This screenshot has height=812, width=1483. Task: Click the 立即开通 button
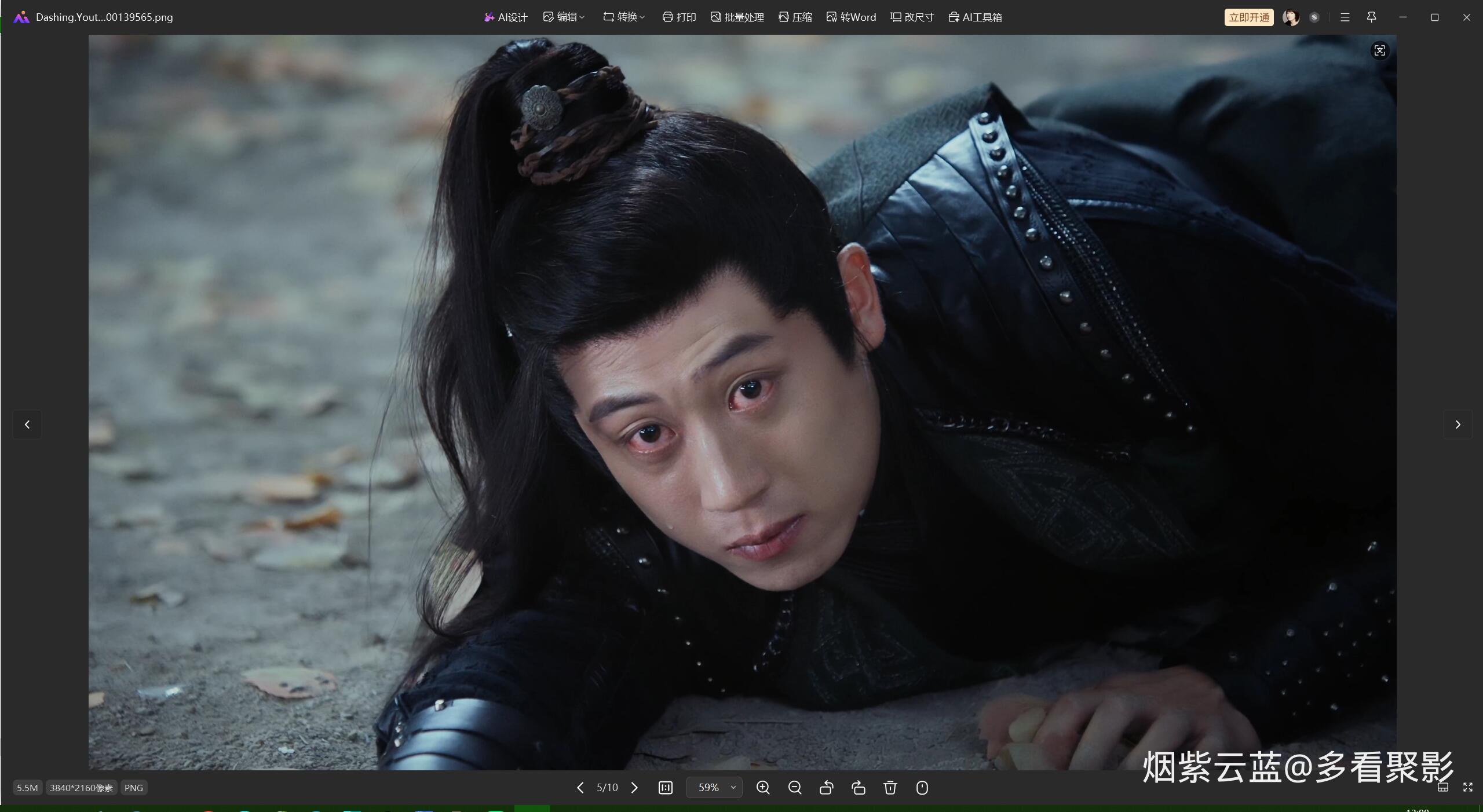coord(1249,17)
